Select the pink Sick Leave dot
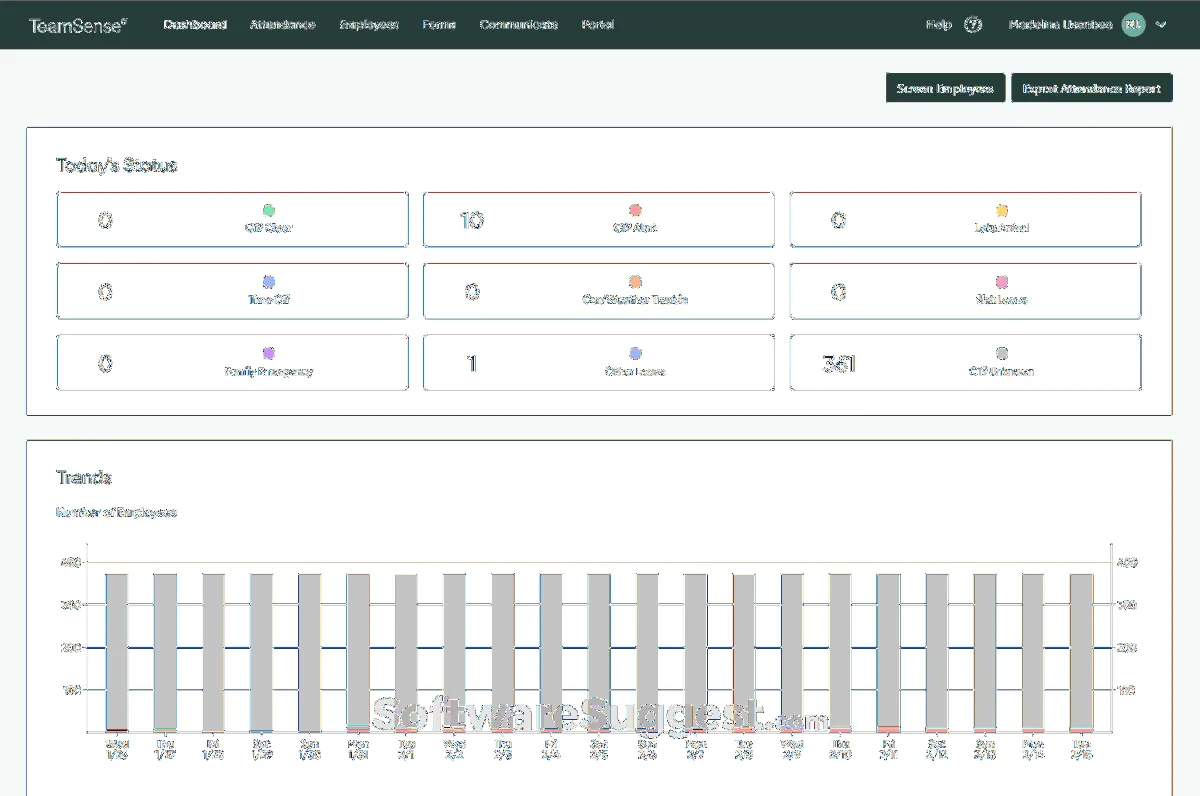The width and height of the screenshot is (1200, 796). point(1002,282)
